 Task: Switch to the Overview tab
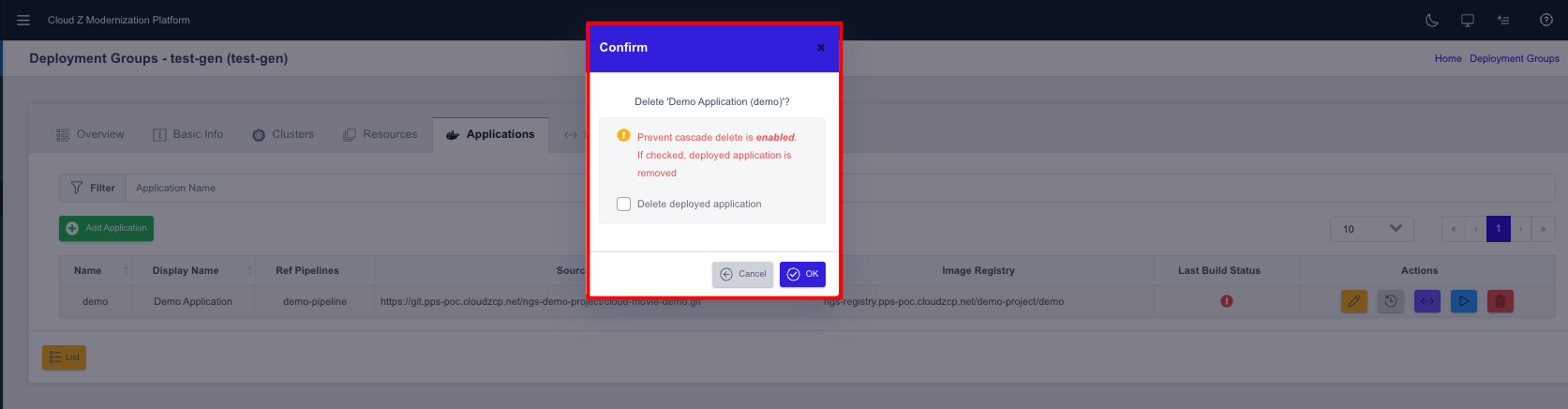(x=90, y=134)
